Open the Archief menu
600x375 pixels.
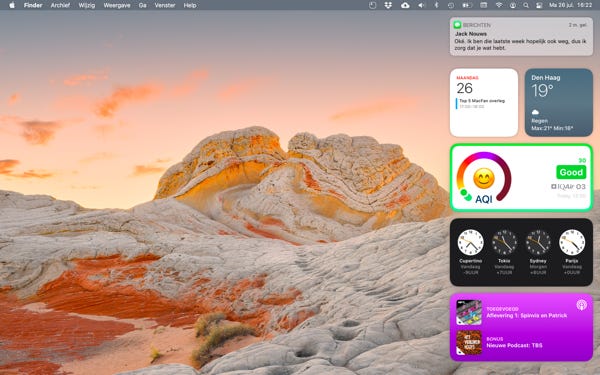click(x=60, y=5)
